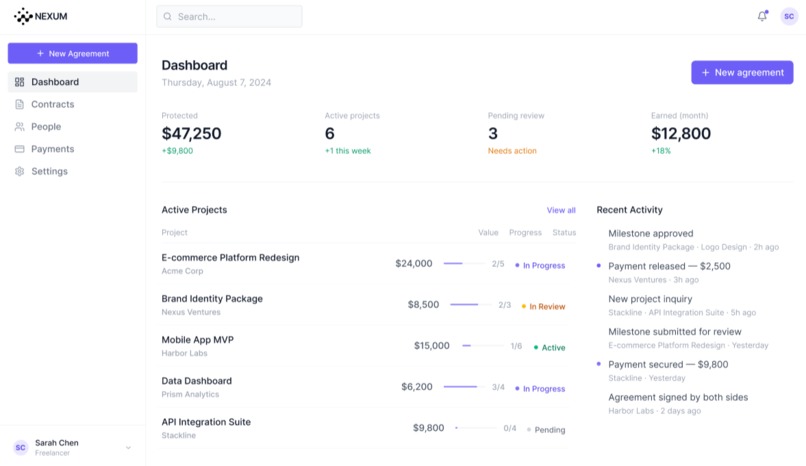Click In Progress status for Data Dashboard
Screen dimensions: 806x466
tap(540, 389)
